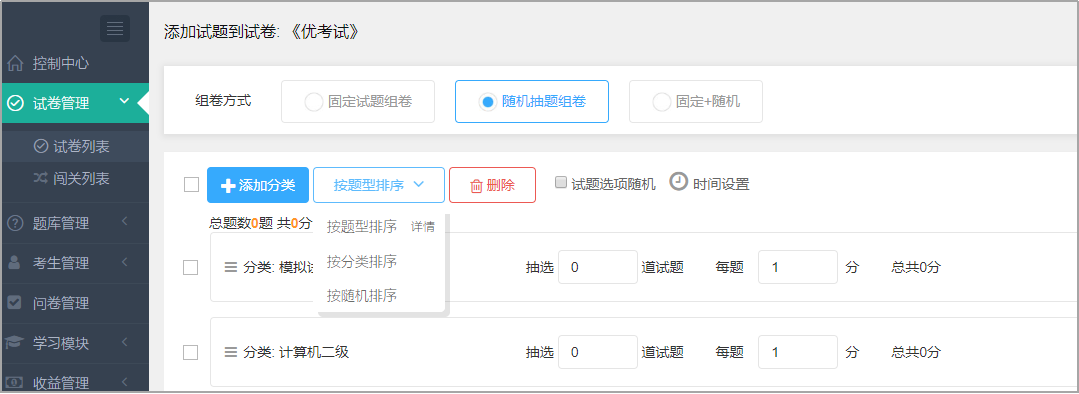Click the check icon beside 试卷列表
This screenshot has width=1079, height=394.
(41, 146)
